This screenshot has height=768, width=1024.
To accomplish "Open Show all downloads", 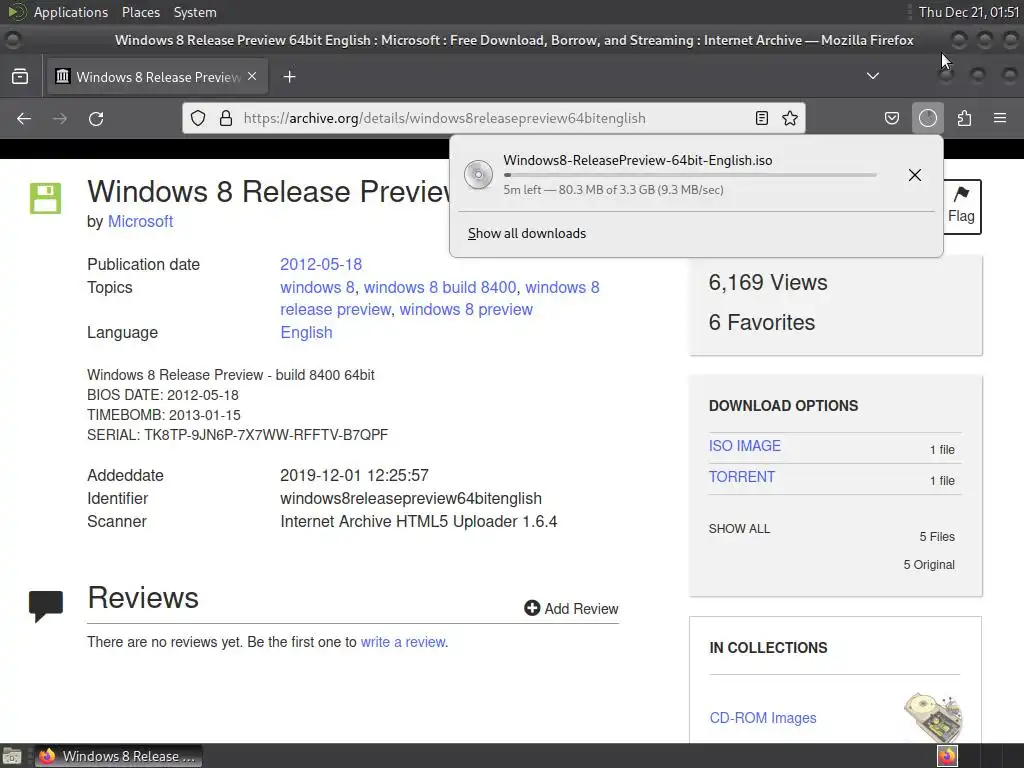I will (x=527, y=233).
